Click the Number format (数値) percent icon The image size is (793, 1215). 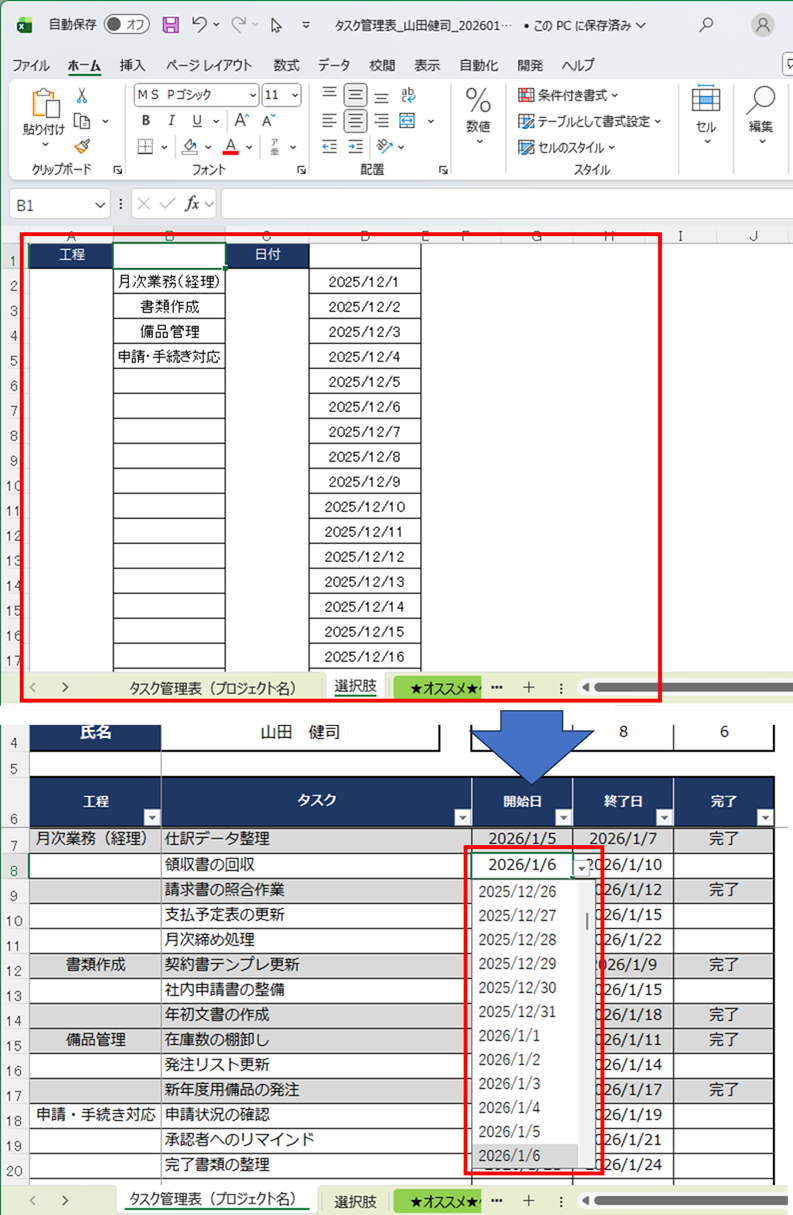pyautogui.click(x=479, y=101)
